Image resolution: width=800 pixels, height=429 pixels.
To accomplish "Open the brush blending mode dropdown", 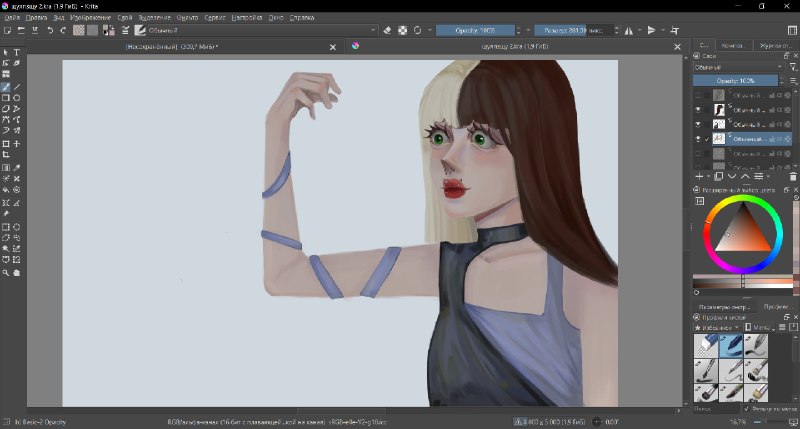I will click(262, 31).
